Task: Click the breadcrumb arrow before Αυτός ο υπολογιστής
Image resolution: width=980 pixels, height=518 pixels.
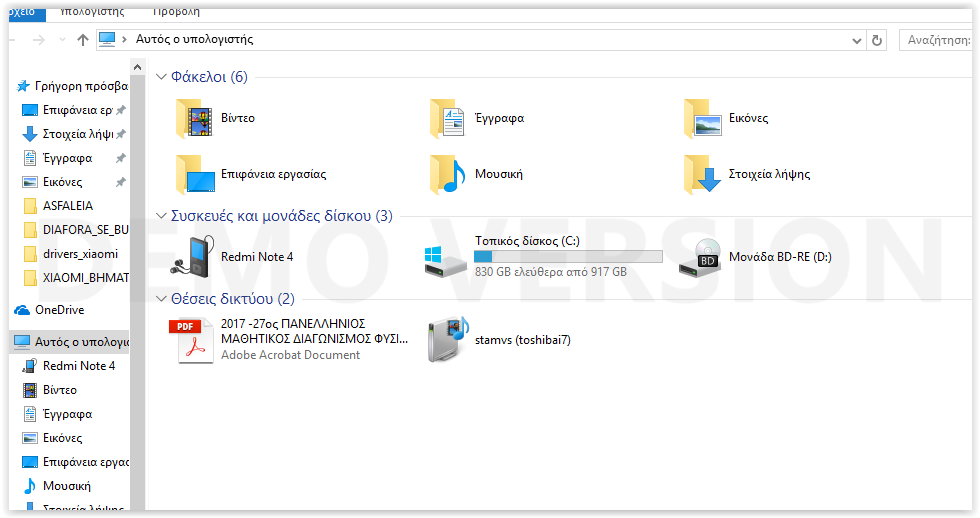Action: click(x=124, y=39)
